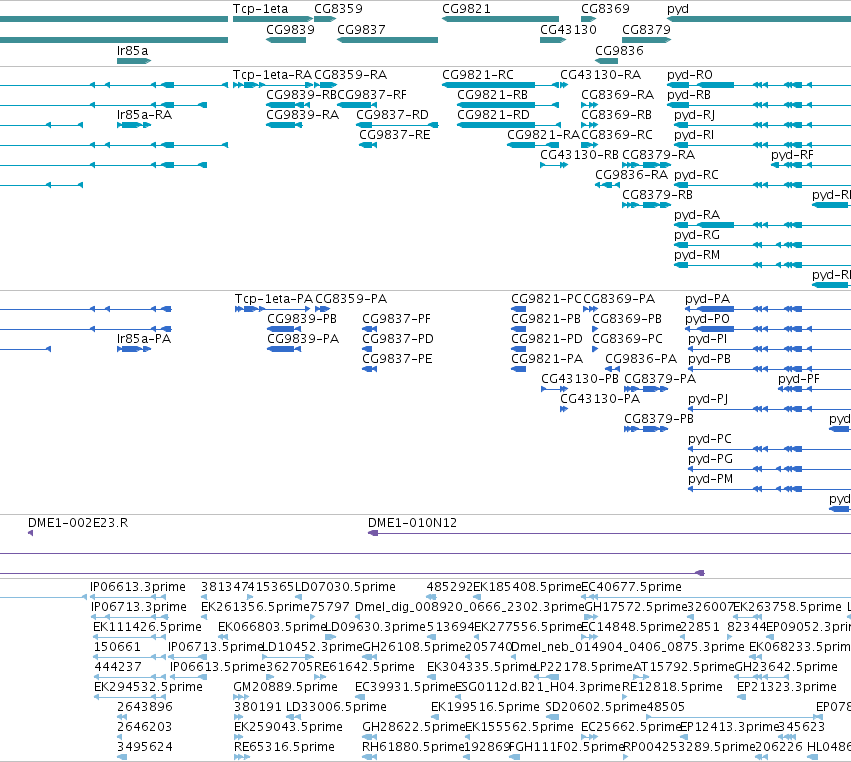Click the CG9837-RF transcript label
This screenshot has width=851, height=762.
tap(372, 95)
